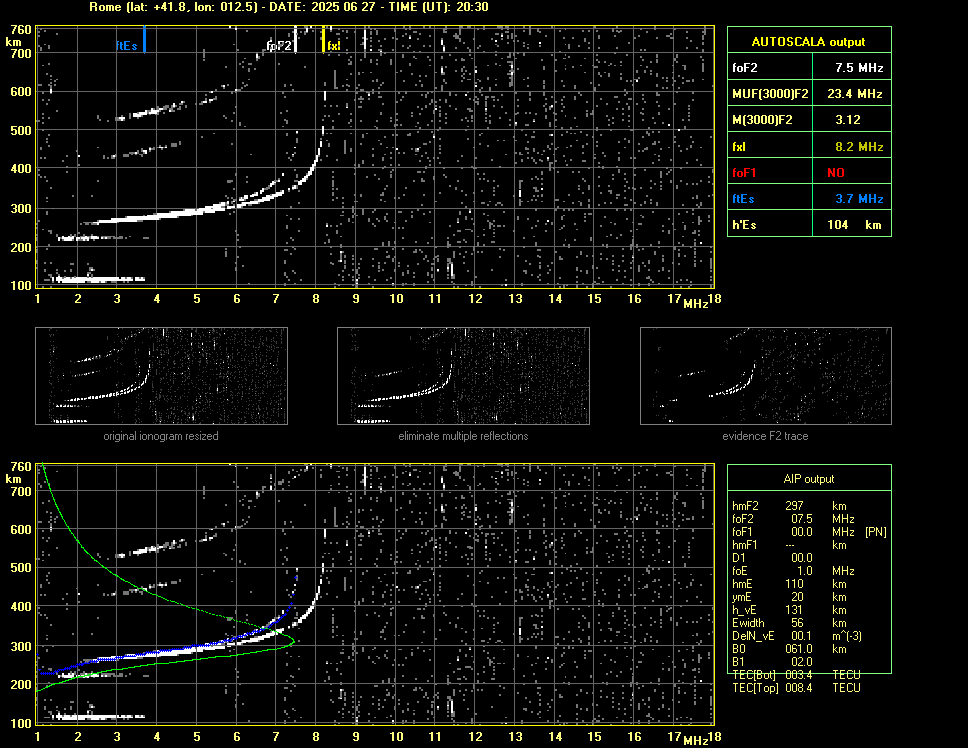Click the yellow fxI marker on top ionogram

tap(323, 40)
